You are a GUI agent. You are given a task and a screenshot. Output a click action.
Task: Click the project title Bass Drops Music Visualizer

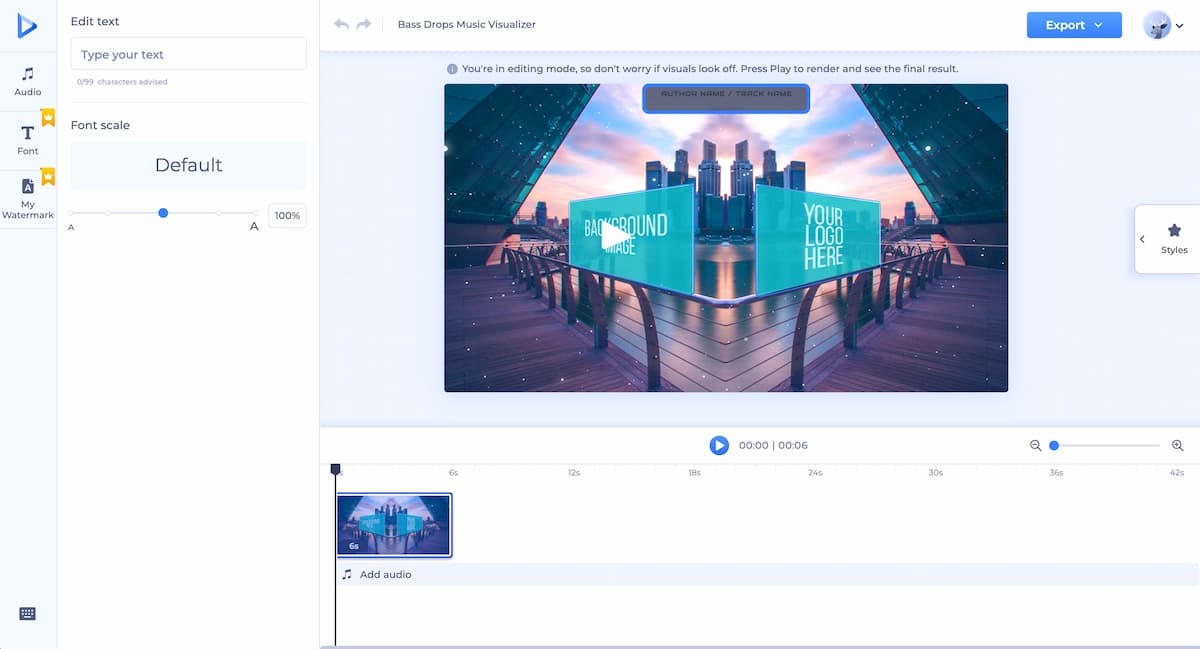coord(467,24)
